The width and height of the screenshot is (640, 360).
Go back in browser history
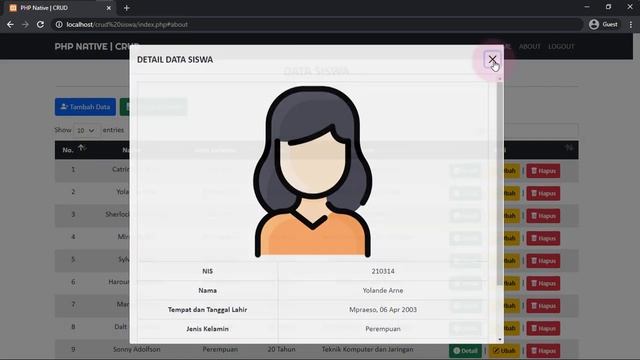[10, 24]
